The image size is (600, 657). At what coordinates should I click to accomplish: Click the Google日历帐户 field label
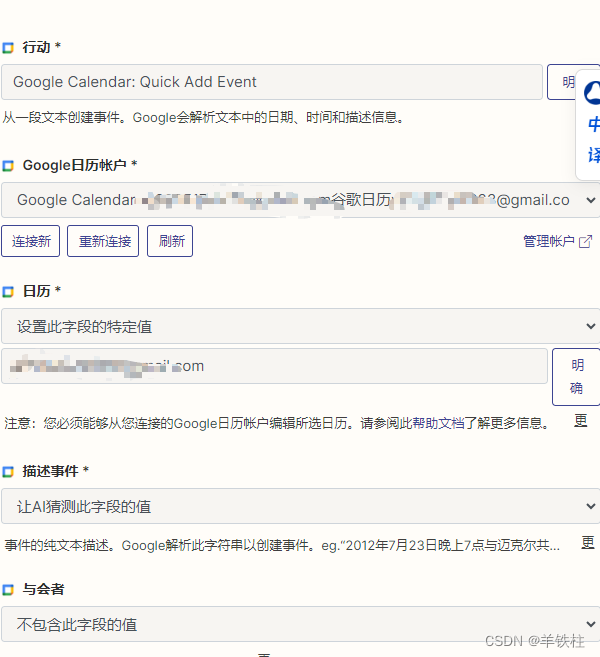pyautogui.click(x=75, y=165)
